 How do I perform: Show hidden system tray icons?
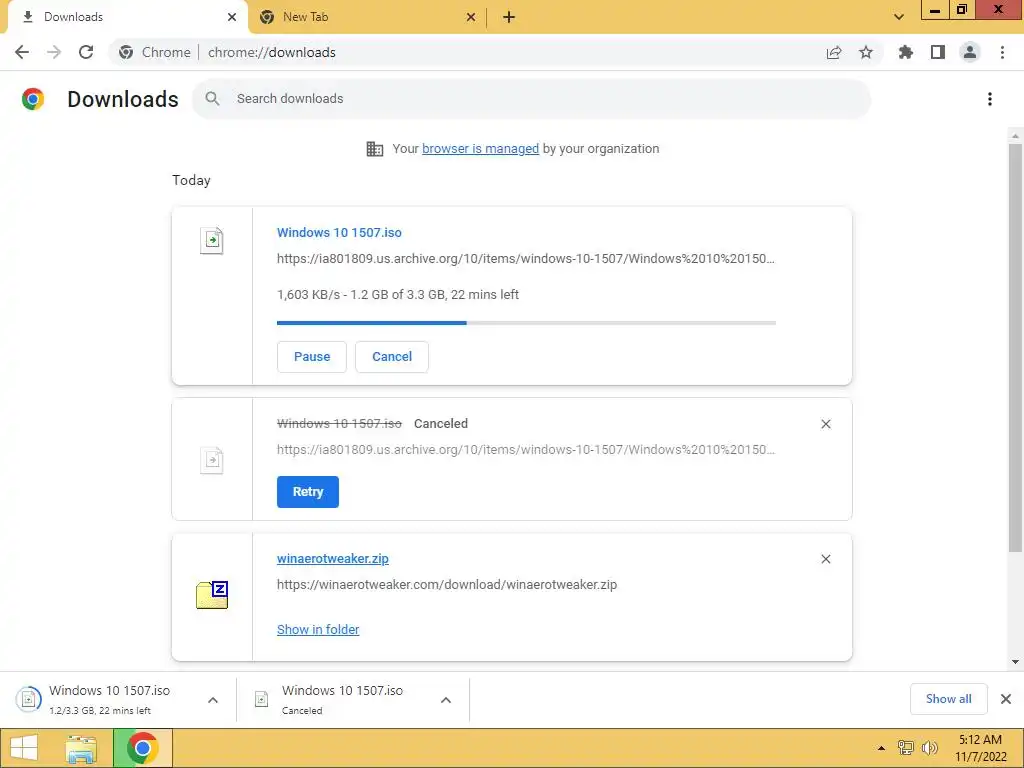point(881,748)
